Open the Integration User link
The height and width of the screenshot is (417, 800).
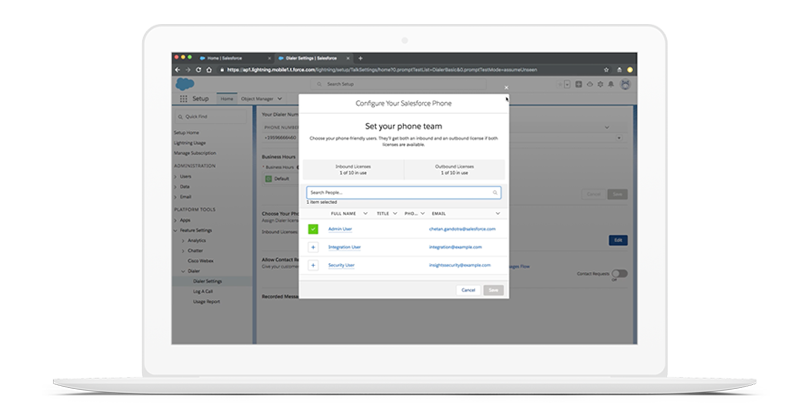(344, 247)
